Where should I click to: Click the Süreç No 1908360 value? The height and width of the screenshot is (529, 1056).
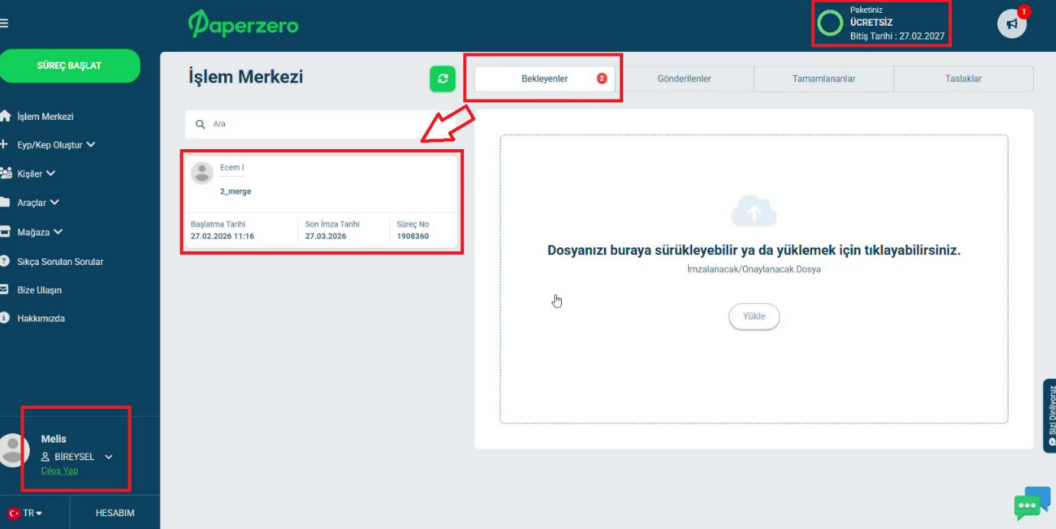[412, 237]
